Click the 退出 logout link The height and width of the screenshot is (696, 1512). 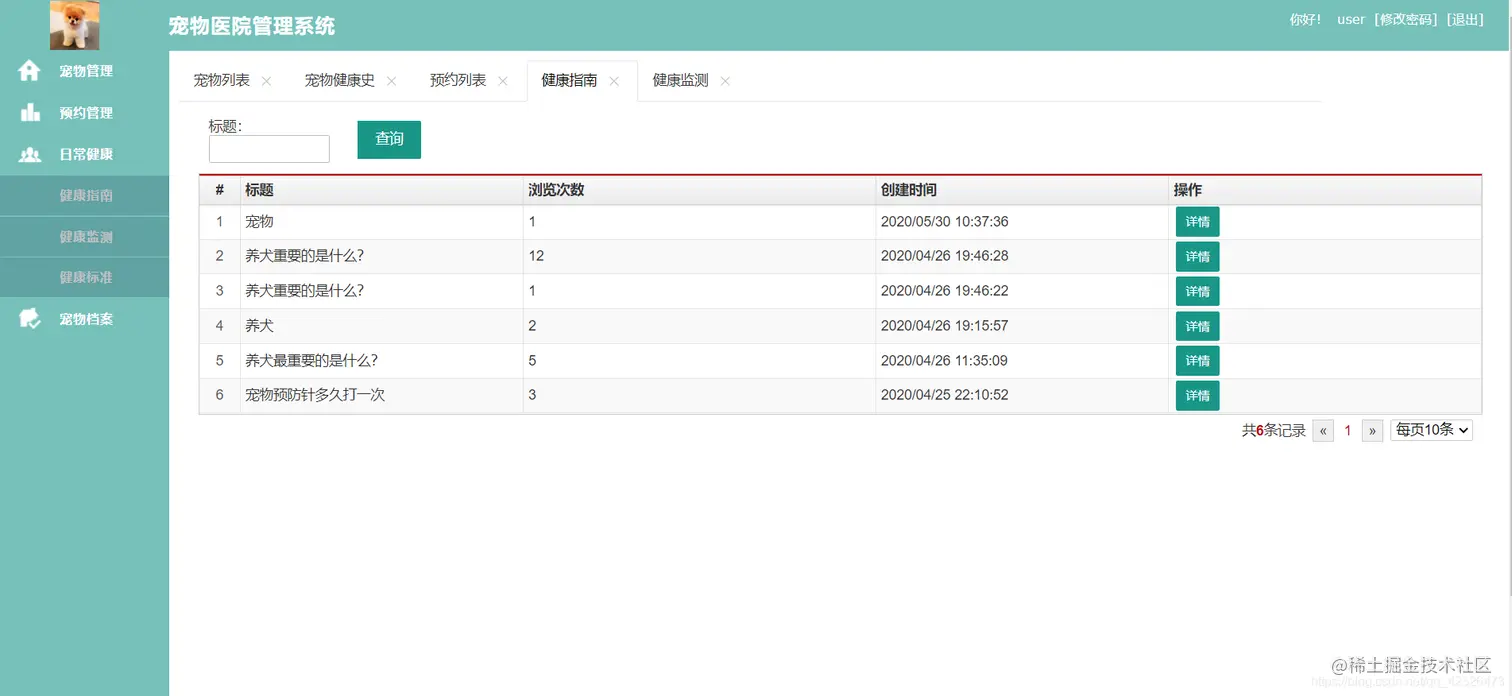pos(1465,19)
